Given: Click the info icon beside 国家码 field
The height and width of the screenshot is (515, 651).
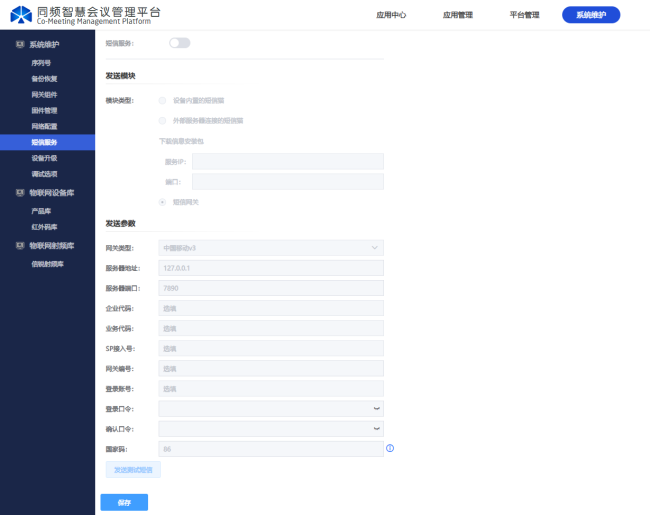Looking at the screenshot, I should (x=390, y=448).
